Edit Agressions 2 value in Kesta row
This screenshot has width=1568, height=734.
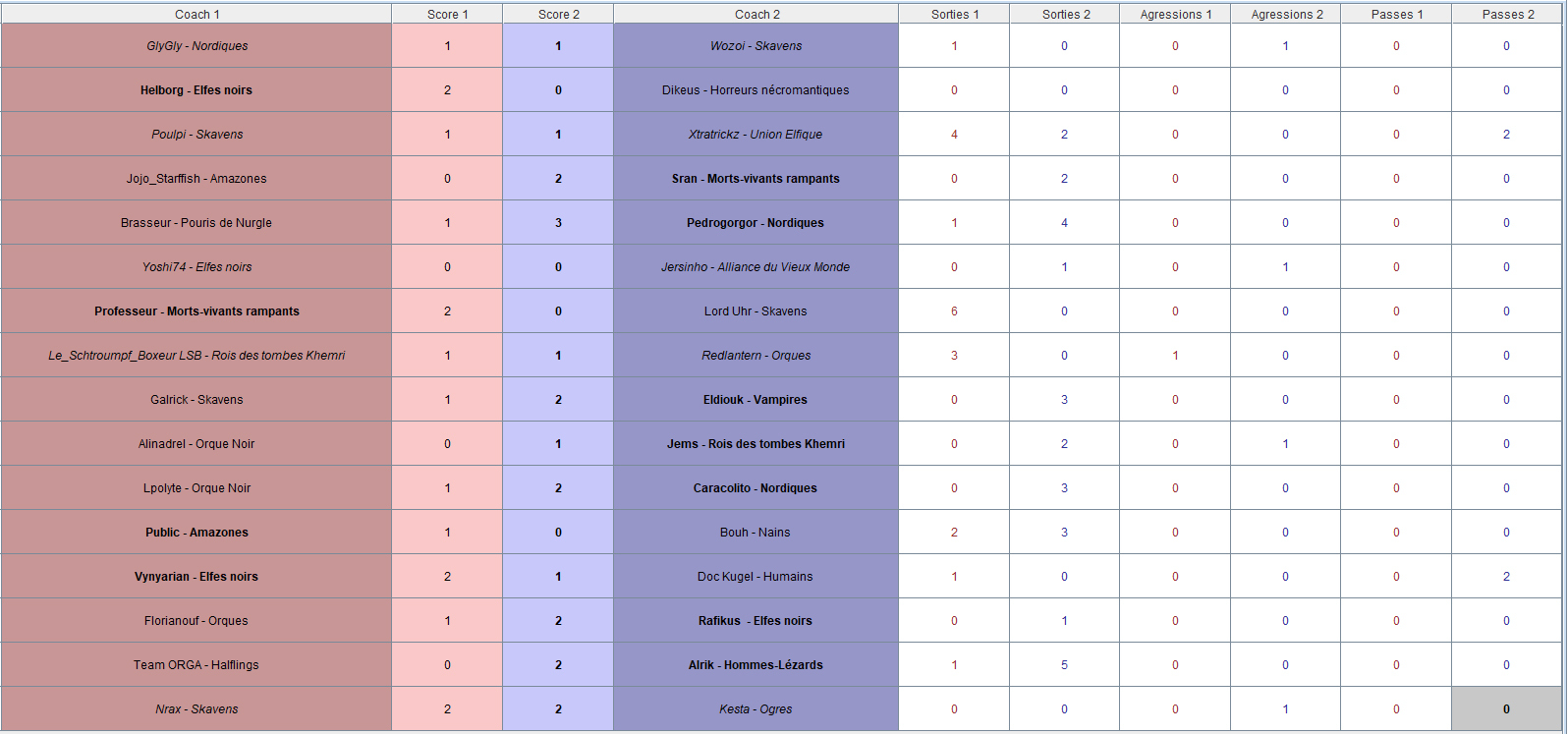[x=1286, y=709]
